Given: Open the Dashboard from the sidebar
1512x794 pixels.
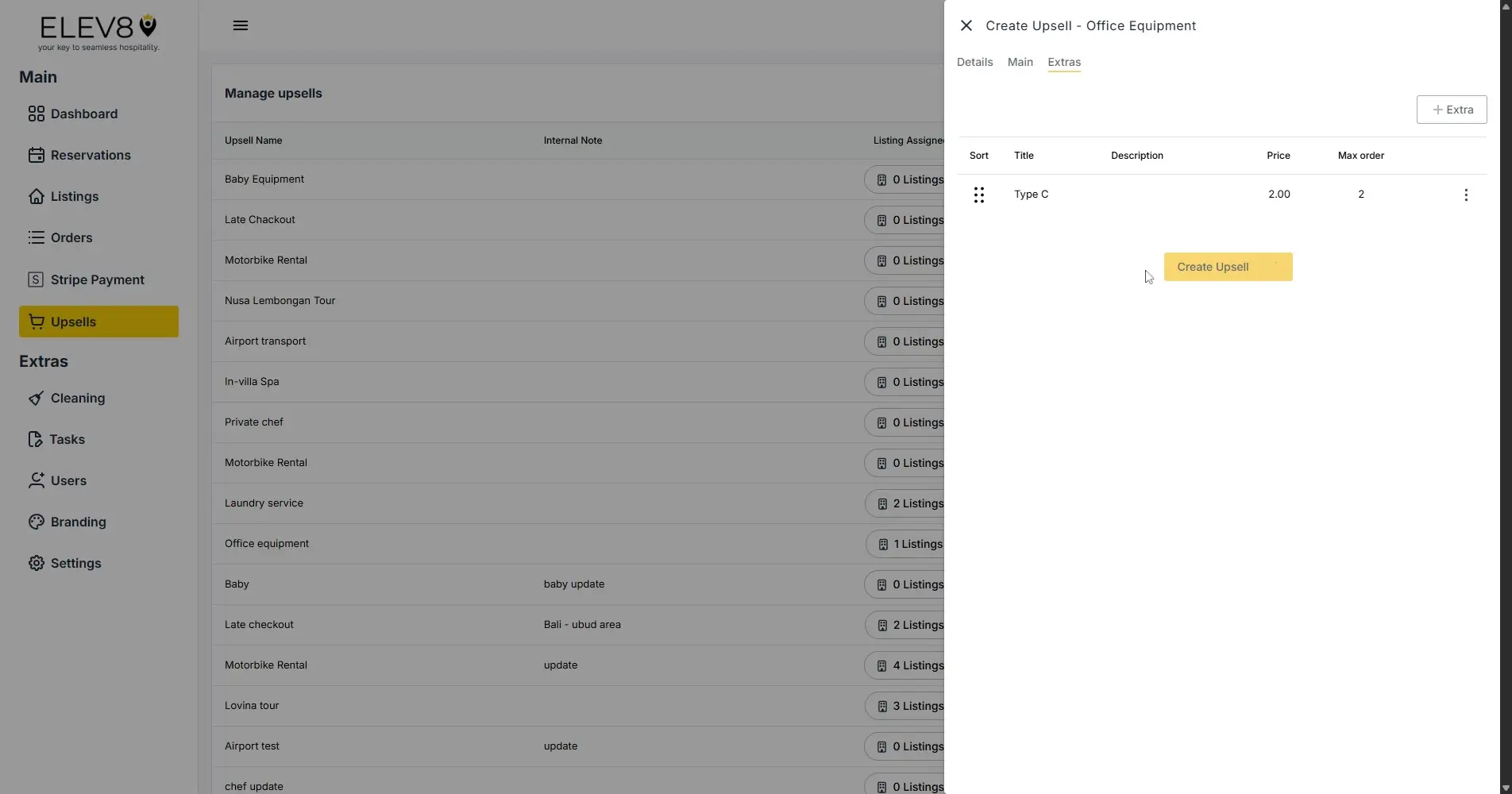Looking at the screenshot, I should coord(83,114).
